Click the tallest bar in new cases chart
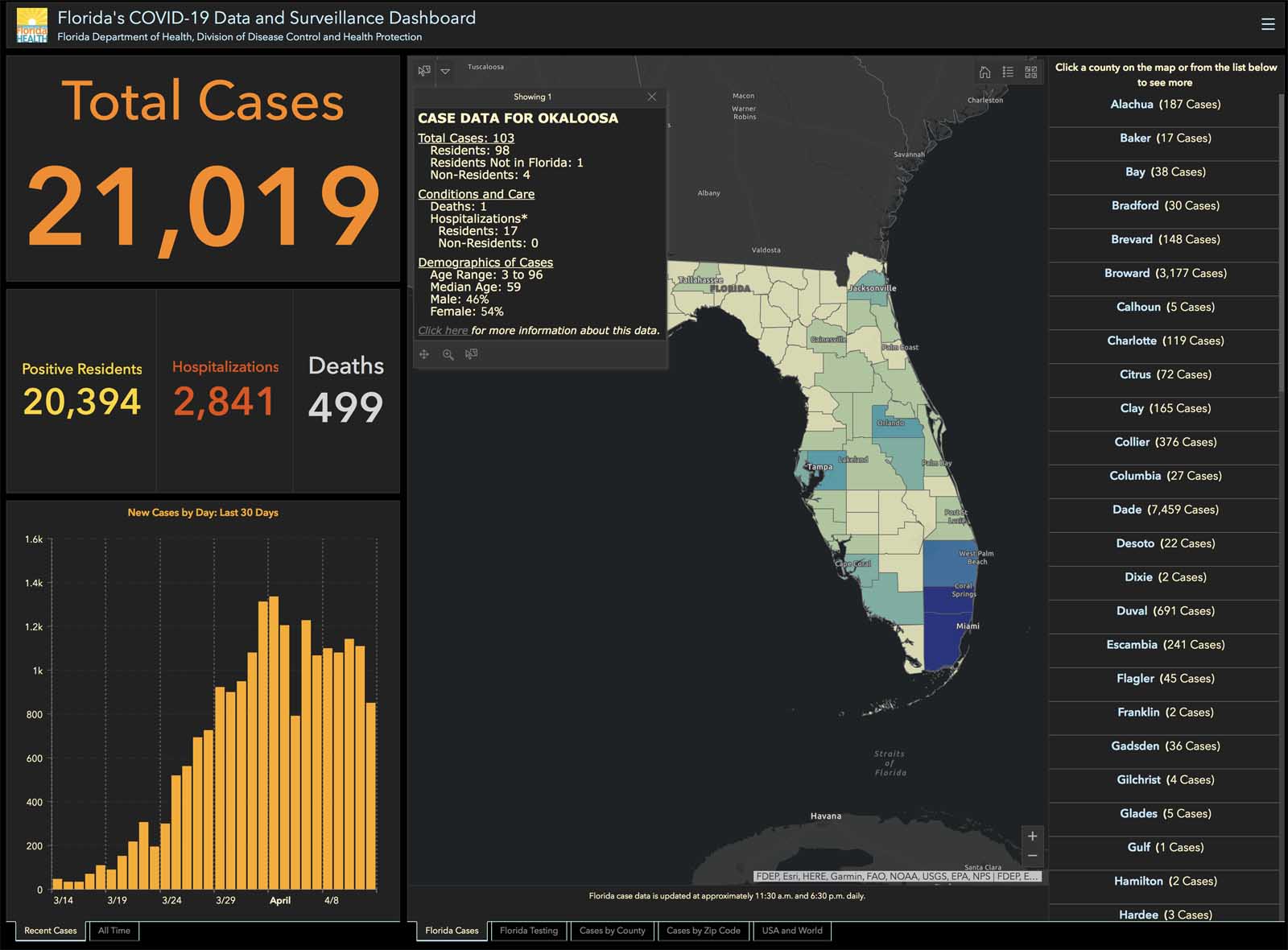Screen dimensions: 1288x950 (x=274, y=743)
